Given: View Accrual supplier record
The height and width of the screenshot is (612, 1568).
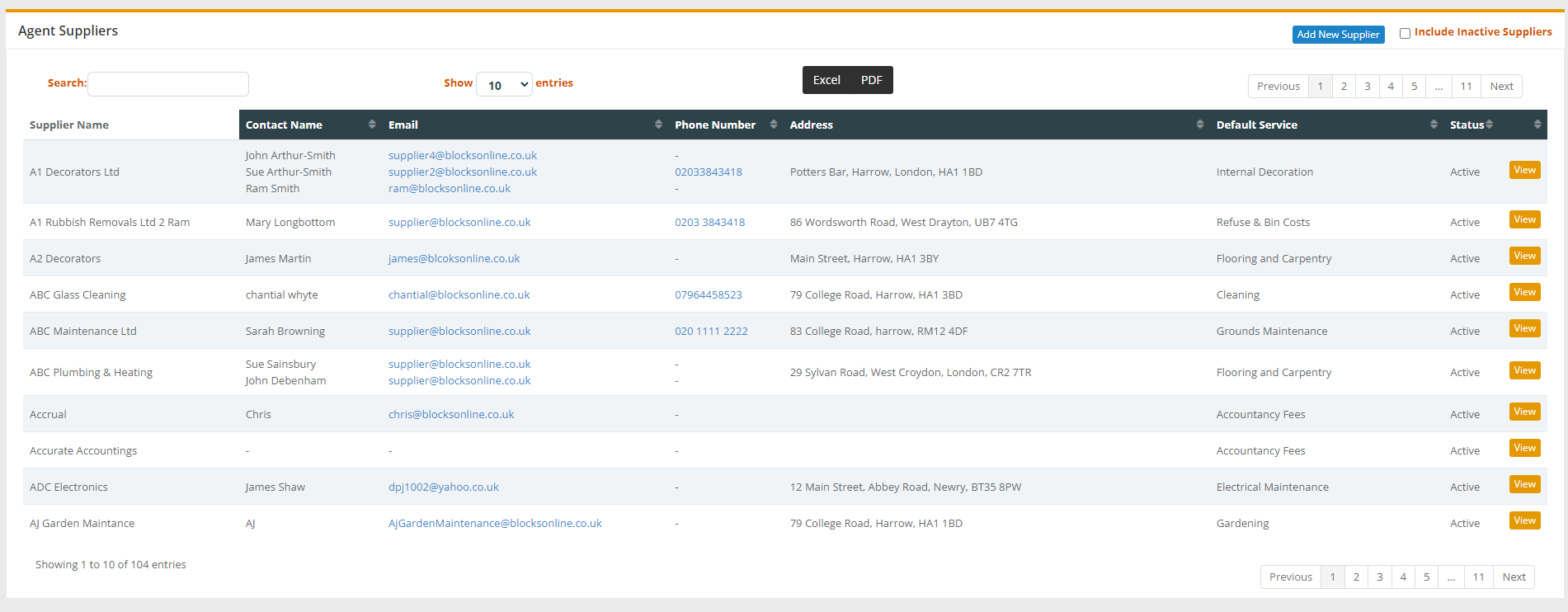Looking at the screenshot, I should [1524, 412].
